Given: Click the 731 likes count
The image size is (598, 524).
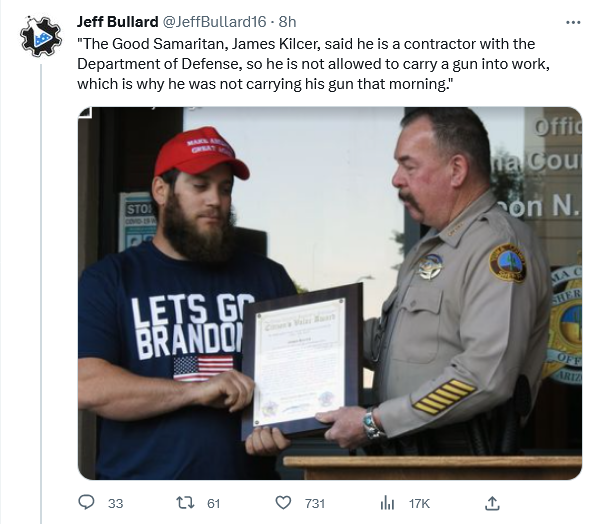Looking at the screenshot, I should (315, 503).
